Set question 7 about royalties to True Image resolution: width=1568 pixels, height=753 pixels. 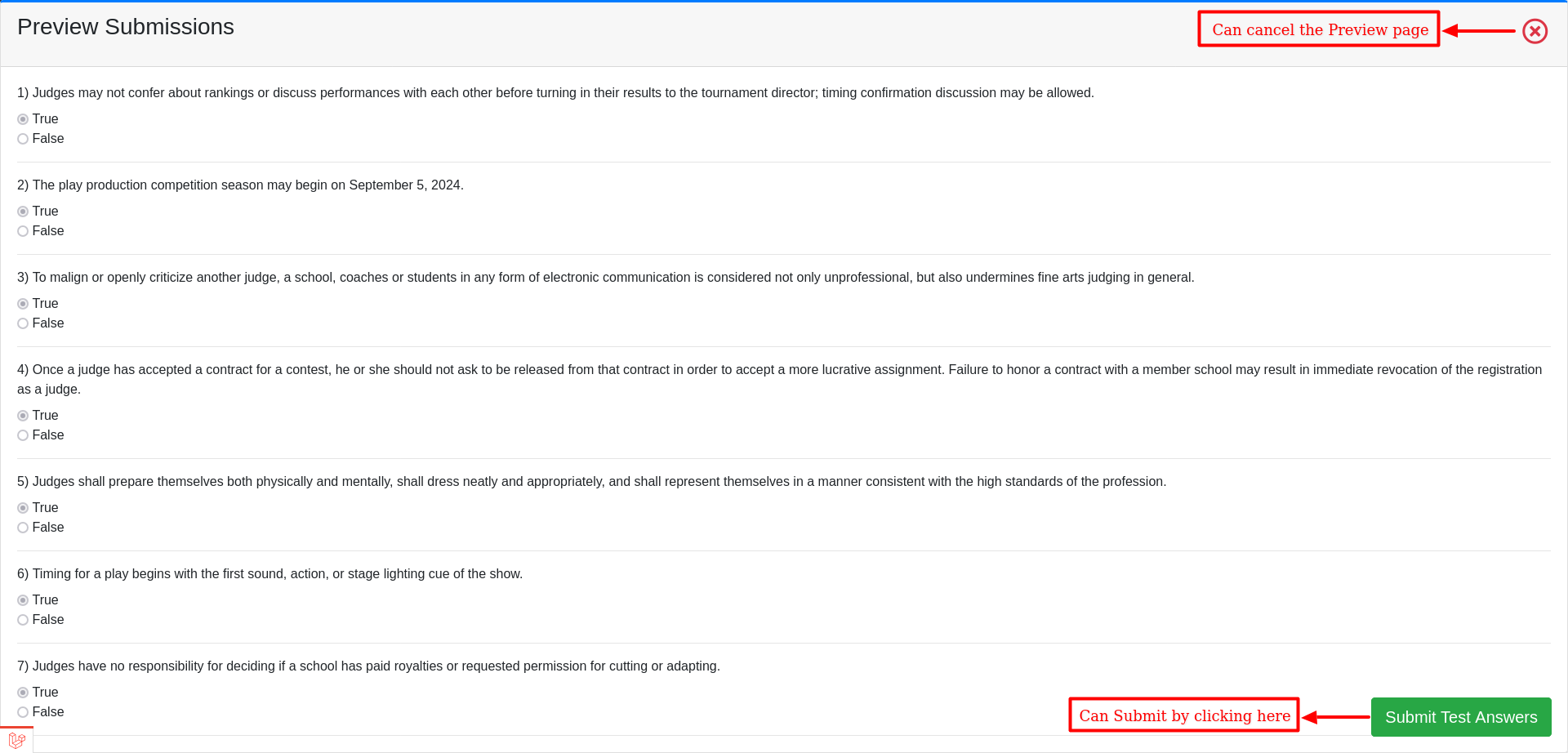click(x=23, y=693)
